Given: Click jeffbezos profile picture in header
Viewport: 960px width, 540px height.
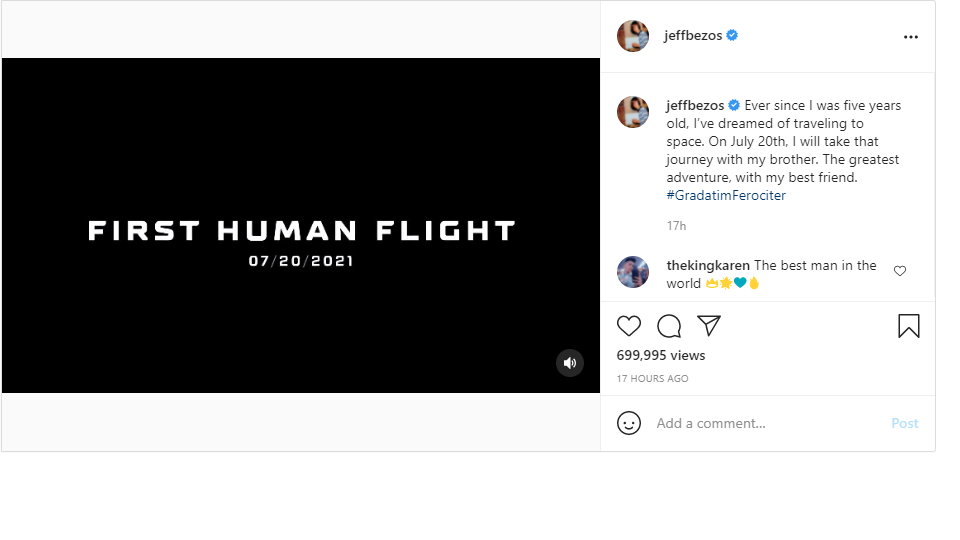Looking at the screenshot, I should [632, 36].
